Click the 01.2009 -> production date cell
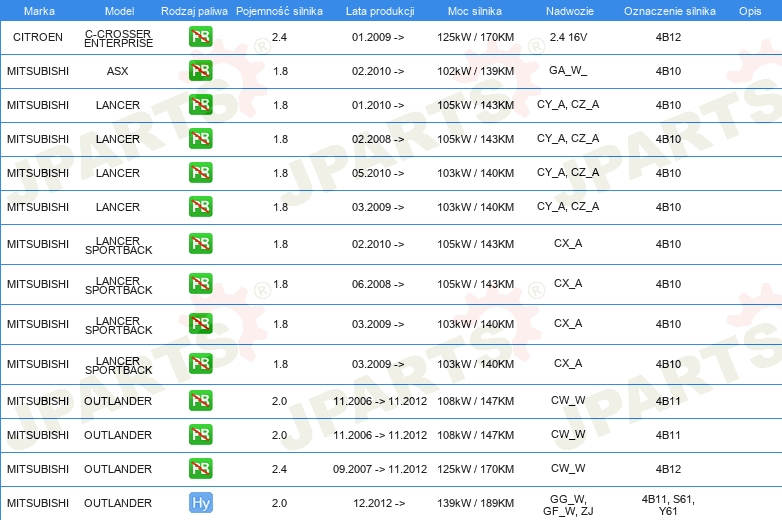This screenshot has height=520, width=782. 378,37
